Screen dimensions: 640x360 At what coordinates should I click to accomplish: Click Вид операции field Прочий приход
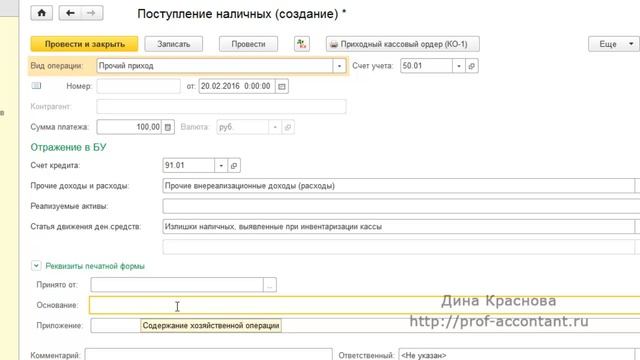pos(215,66)
